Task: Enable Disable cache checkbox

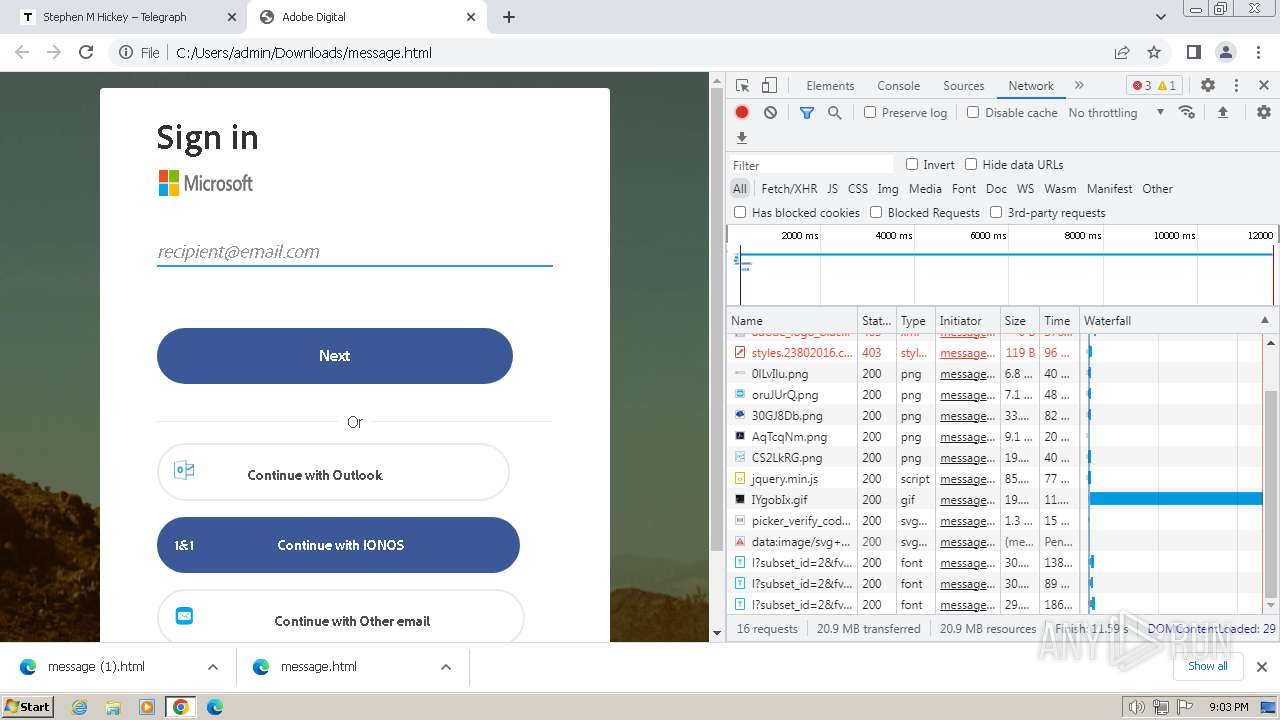Action: click(973, 112)
